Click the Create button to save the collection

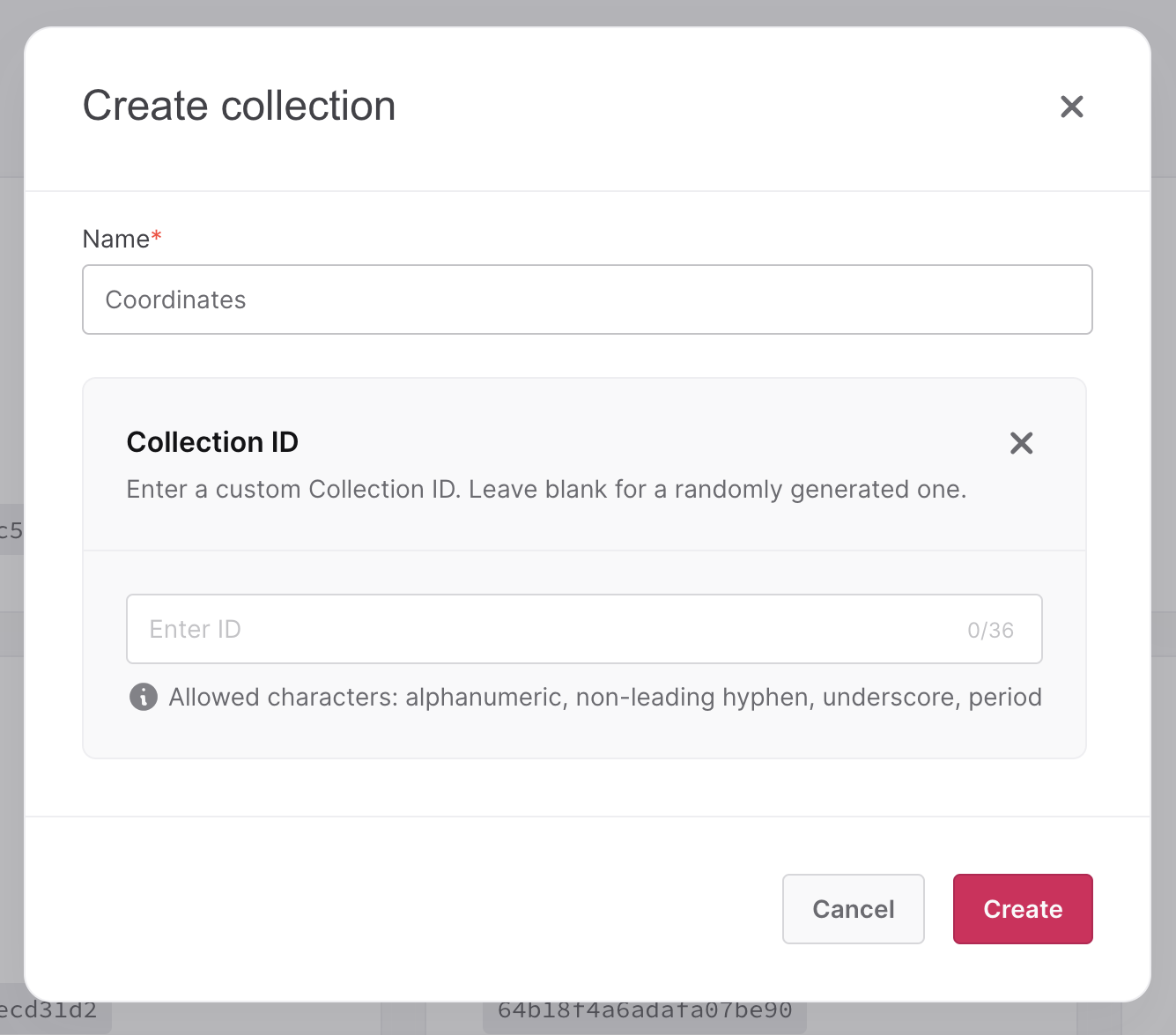coord(1022,909)
